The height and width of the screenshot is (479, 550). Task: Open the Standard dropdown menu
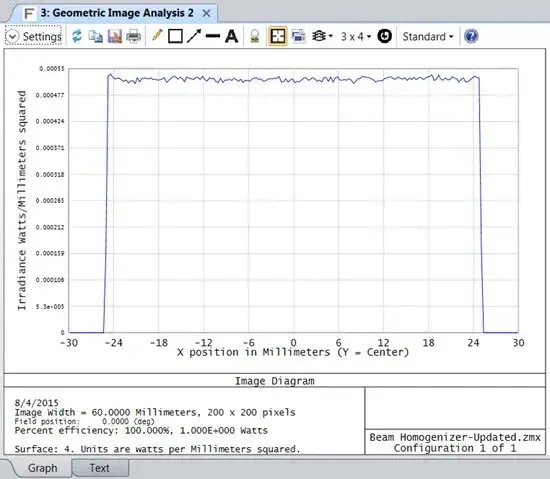point(428,36)
